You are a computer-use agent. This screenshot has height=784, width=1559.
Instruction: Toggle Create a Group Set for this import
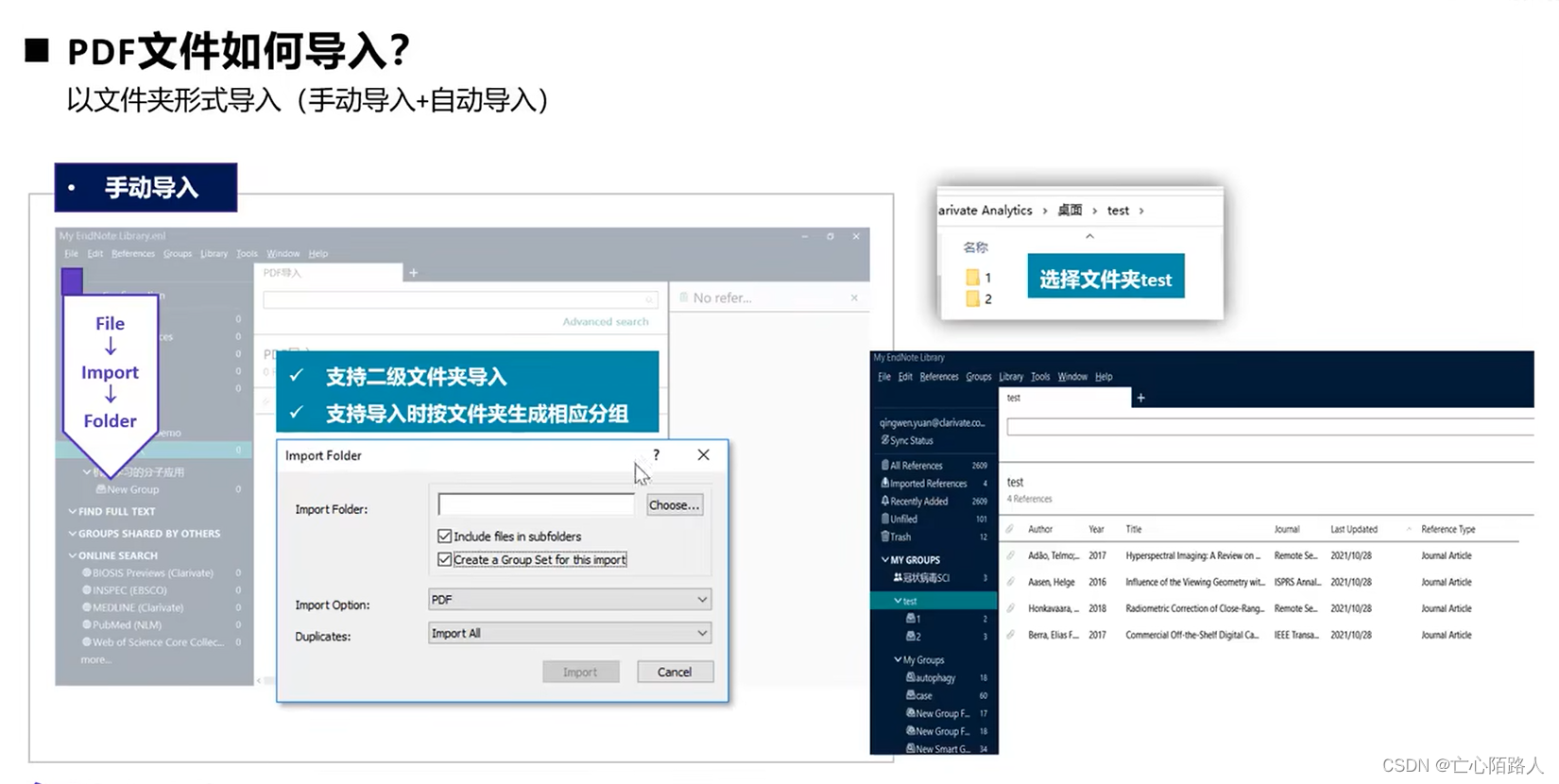(444, 559)
